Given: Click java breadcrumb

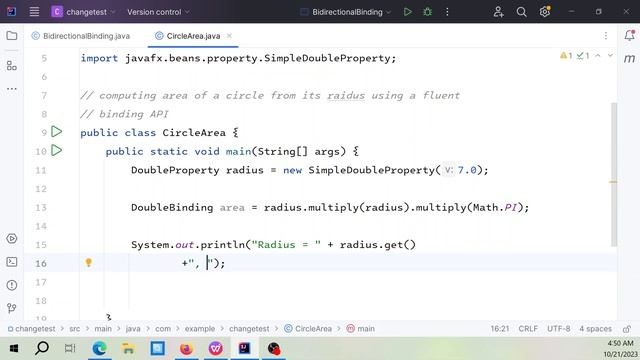Looking at the screenshot, I should click(133, 329).
